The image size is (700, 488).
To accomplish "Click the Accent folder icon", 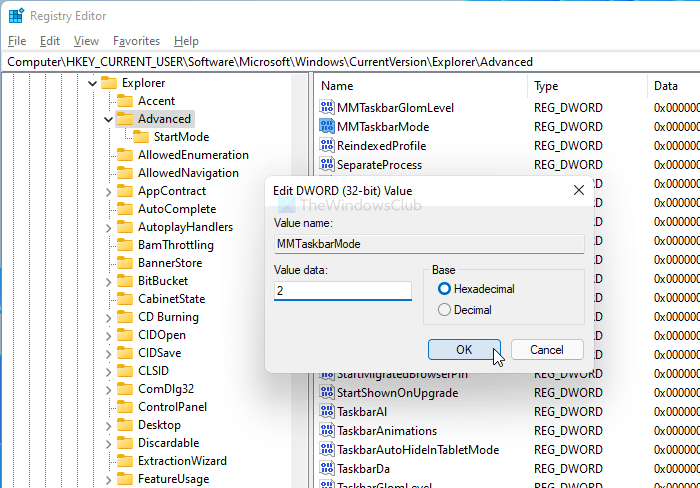I will pos(125,100).
